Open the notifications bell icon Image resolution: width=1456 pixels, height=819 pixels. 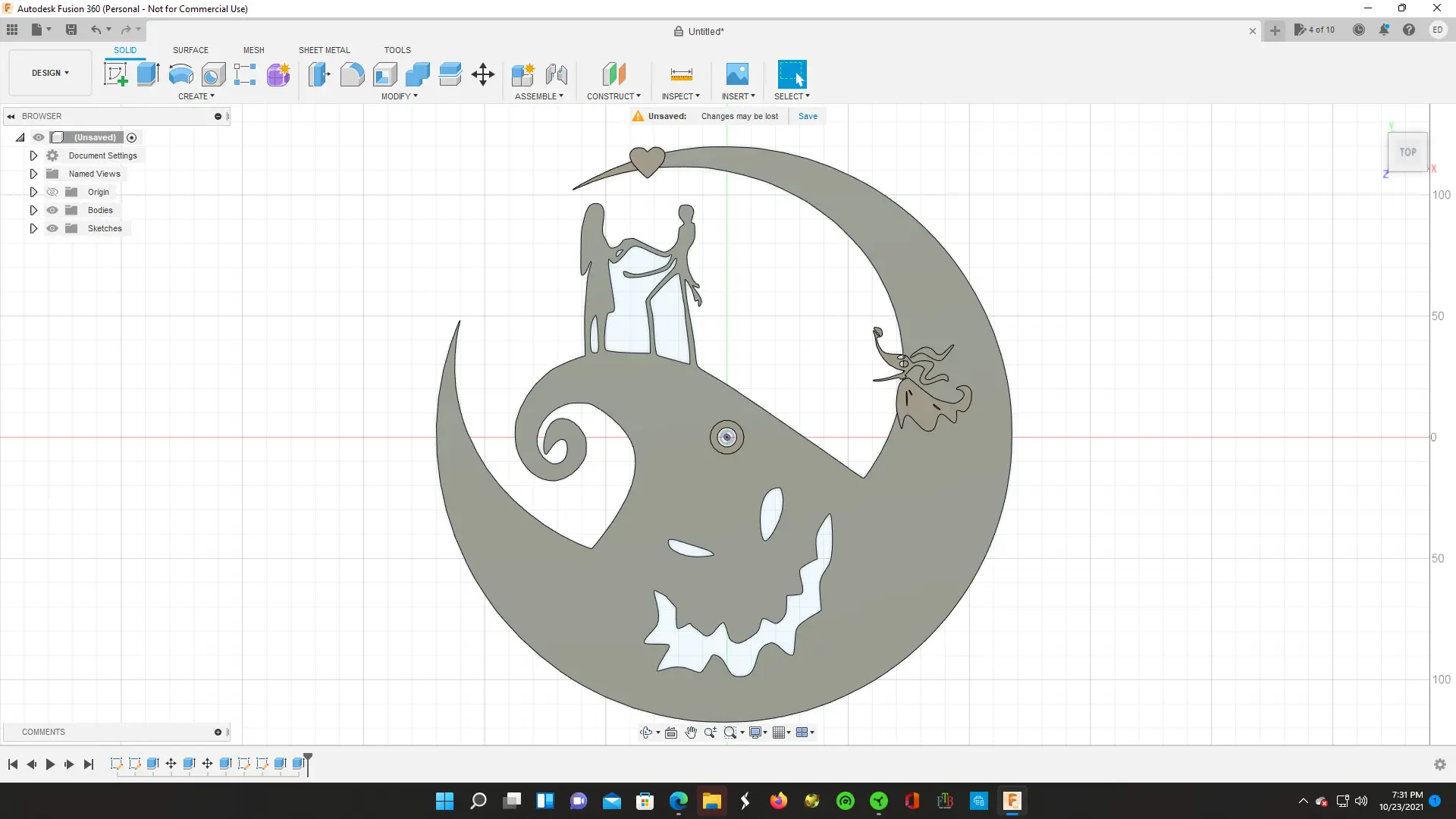pos(1384,30)
